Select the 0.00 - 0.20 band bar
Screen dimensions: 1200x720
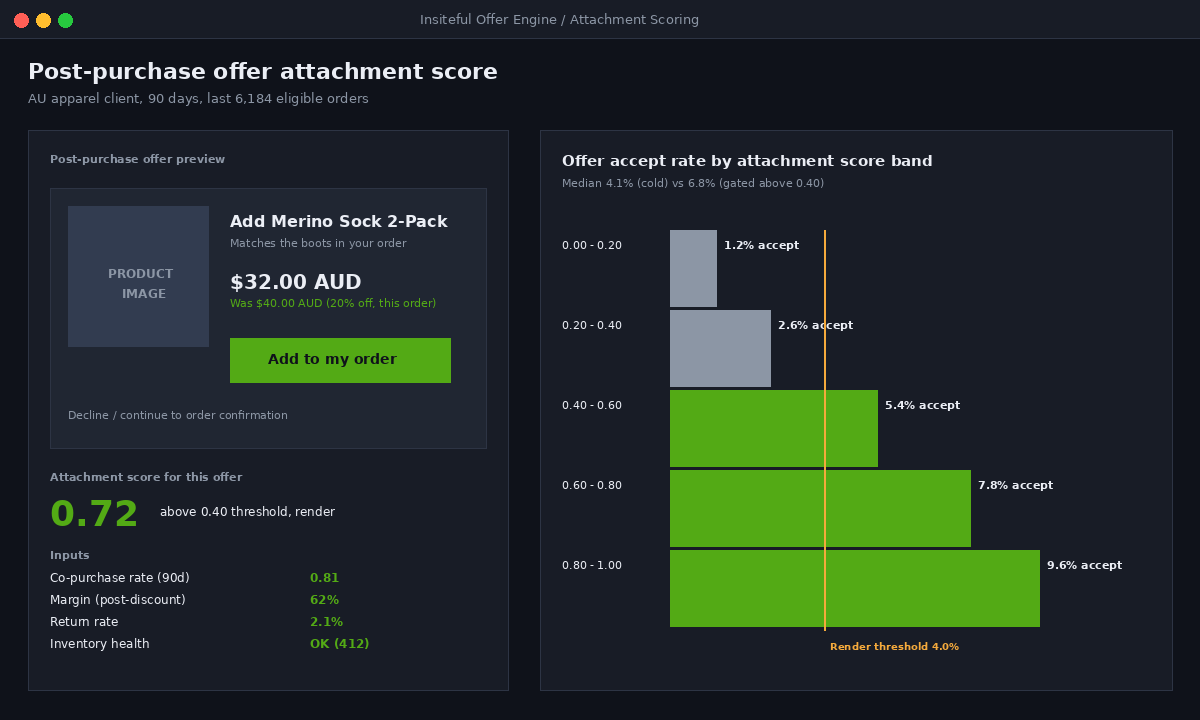pos(693,268)
